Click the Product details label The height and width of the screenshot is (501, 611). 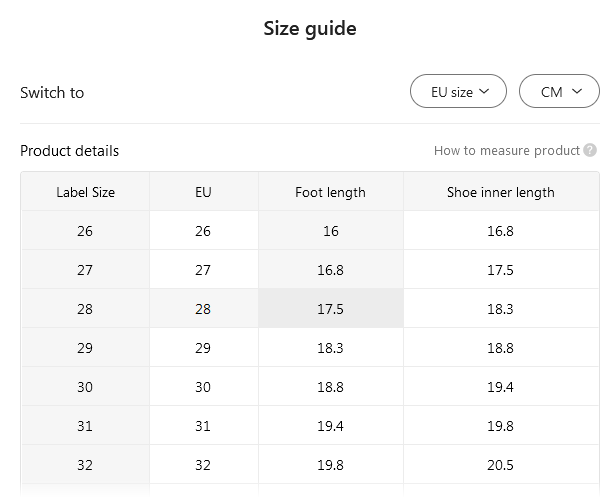tap(69, 151)
